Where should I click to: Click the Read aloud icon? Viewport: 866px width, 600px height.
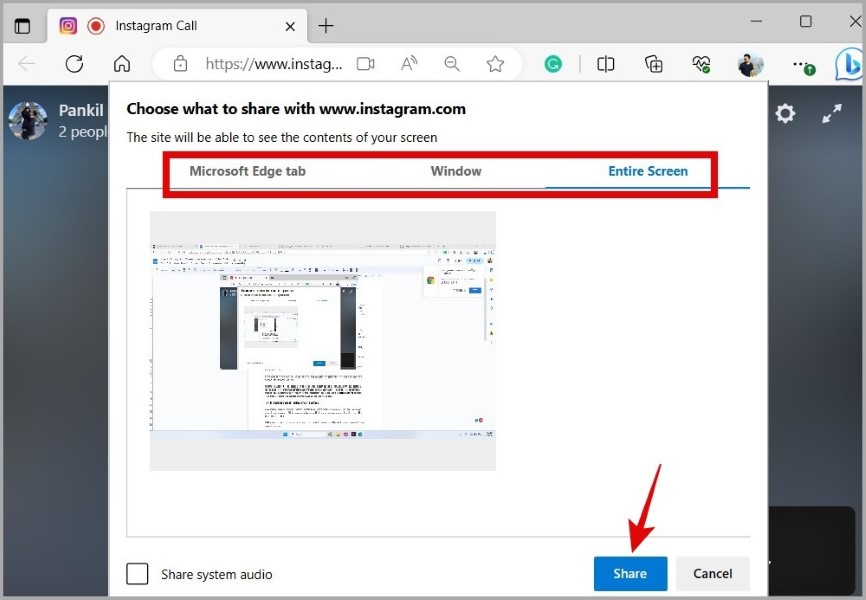409,64
